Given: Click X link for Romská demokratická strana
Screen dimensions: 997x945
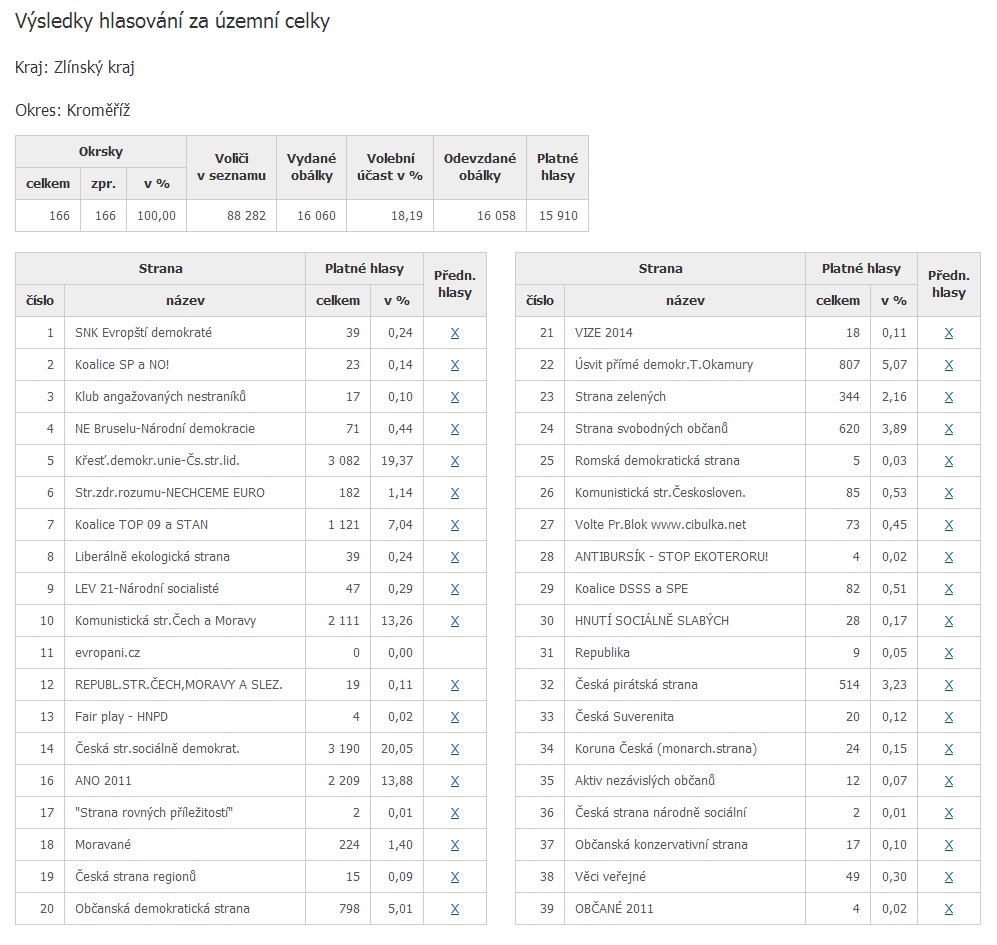Looking at the screenshot, I should [948, 461].
